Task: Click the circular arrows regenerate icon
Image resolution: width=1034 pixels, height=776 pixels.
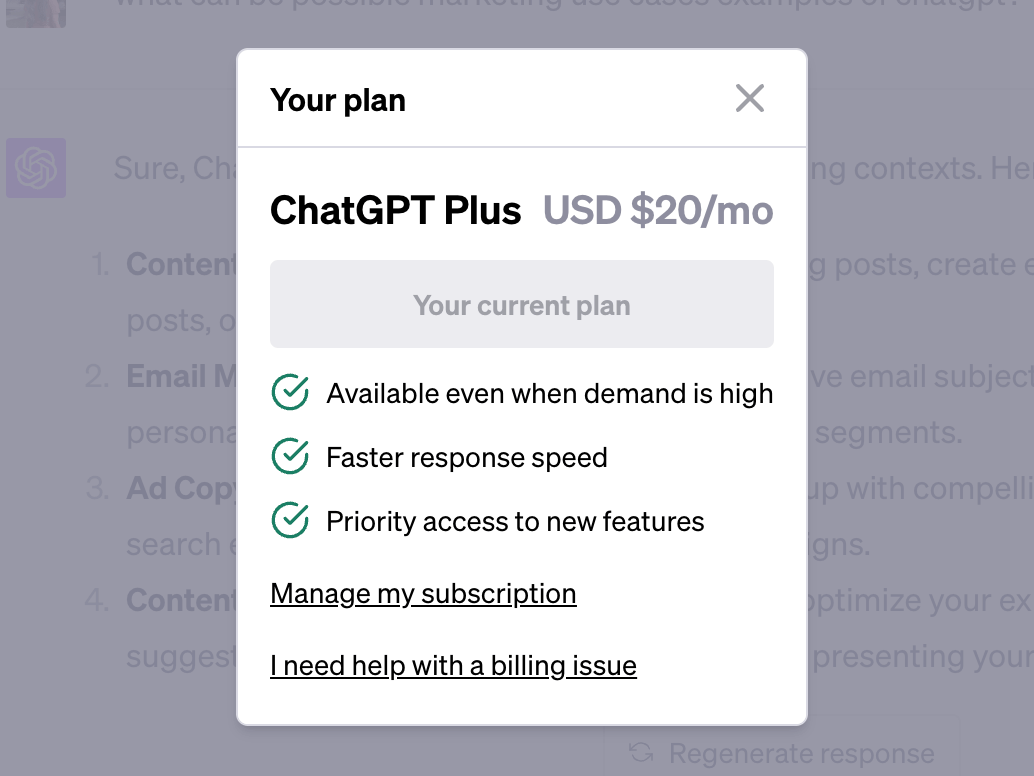Action: pyautogui.click(x=641, y=752)
